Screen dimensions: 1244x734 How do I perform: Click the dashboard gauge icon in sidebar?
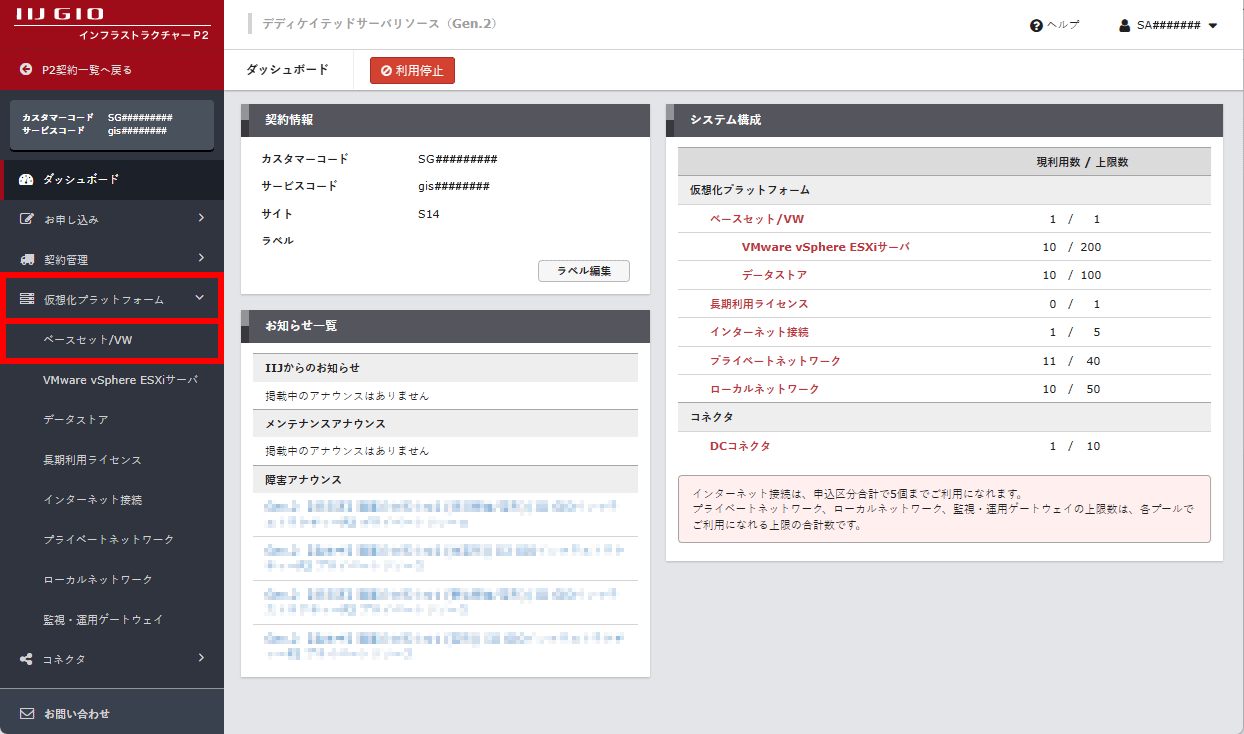(x=27, y=180)
